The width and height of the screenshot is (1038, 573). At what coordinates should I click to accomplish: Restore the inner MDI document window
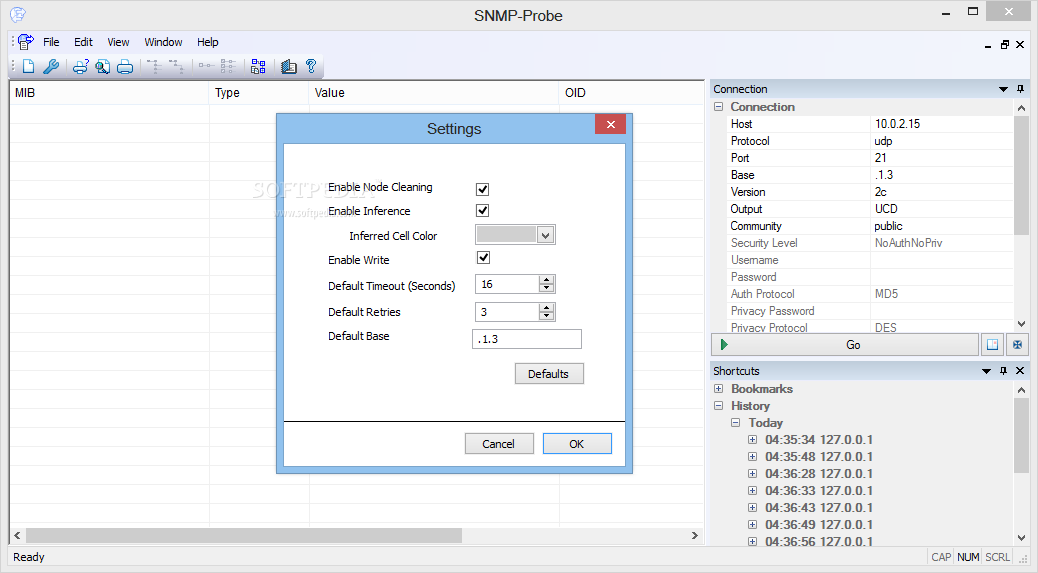tap(1004, 44)
